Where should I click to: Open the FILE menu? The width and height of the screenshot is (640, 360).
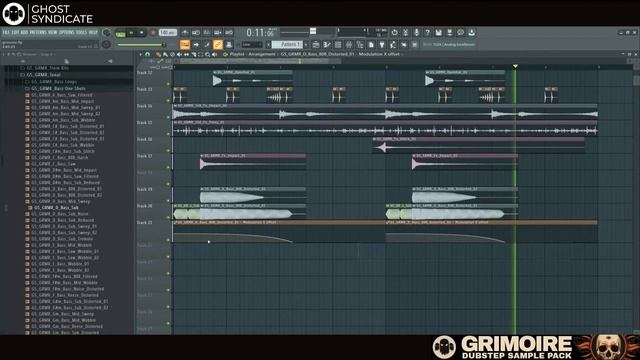[x=6, y=32]
